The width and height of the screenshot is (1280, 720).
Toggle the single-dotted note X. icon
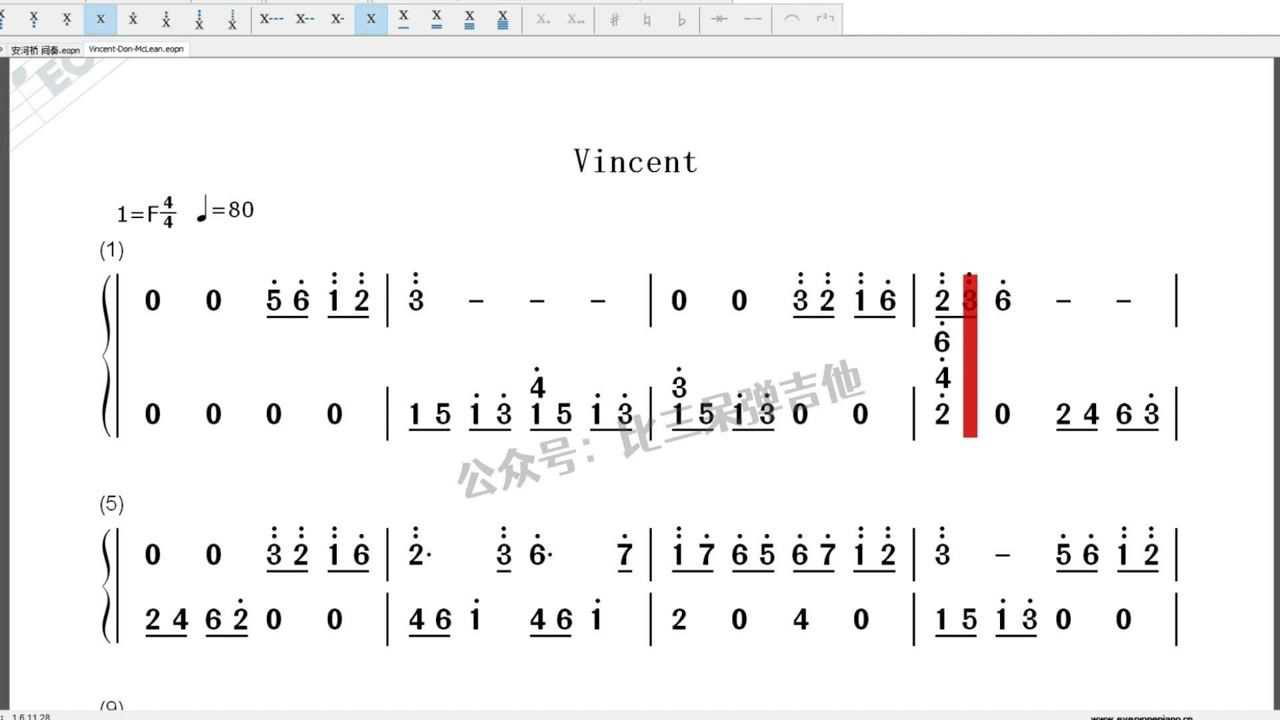tap(543, 19)
